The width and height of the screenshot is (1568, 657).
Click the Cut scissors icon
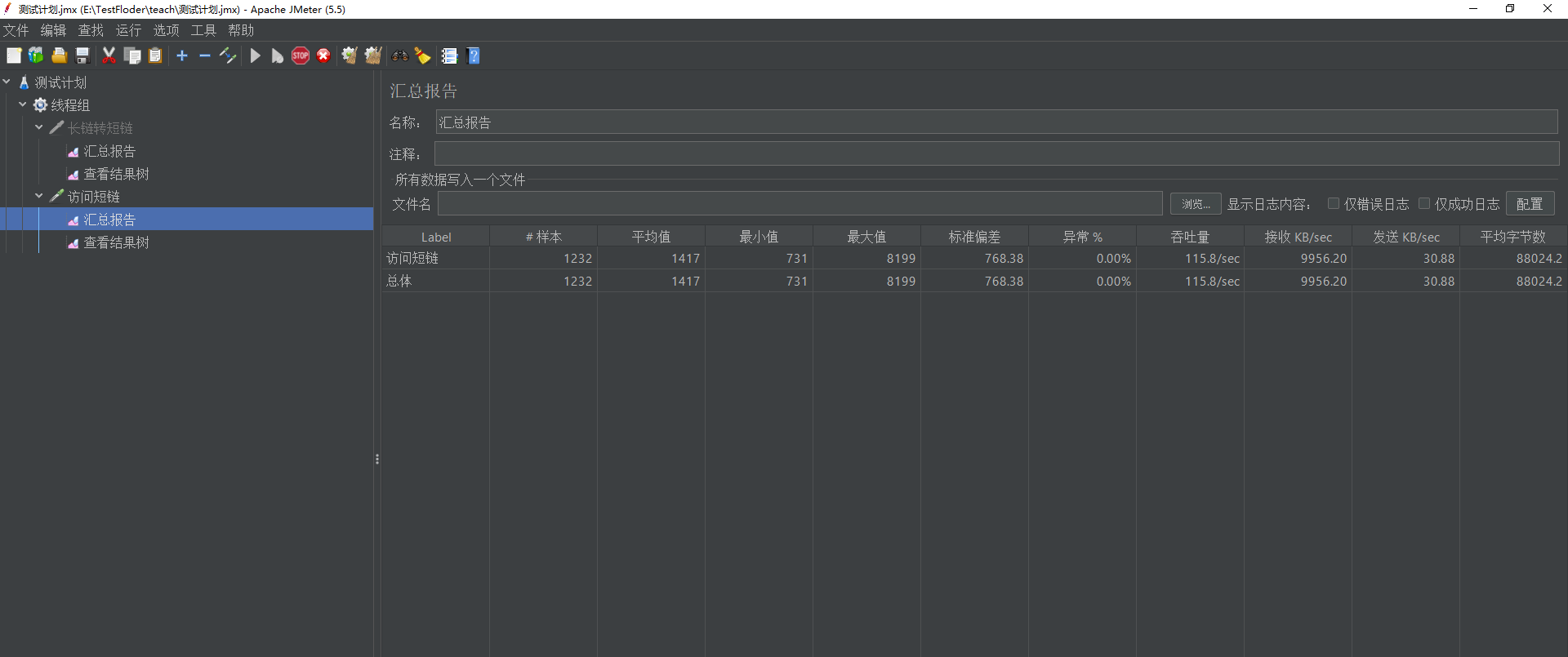click(x=109, y=55)
